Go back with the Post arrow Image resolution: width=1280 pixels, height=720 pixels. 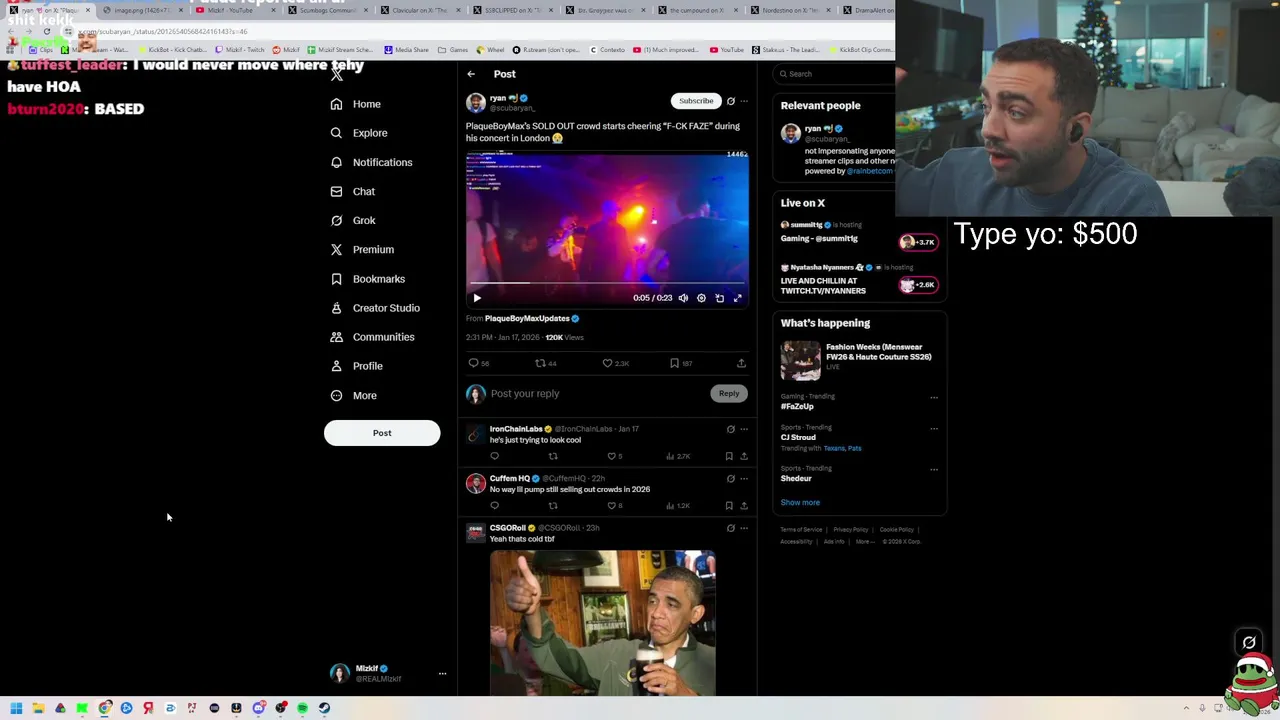[x=471, y=74]
